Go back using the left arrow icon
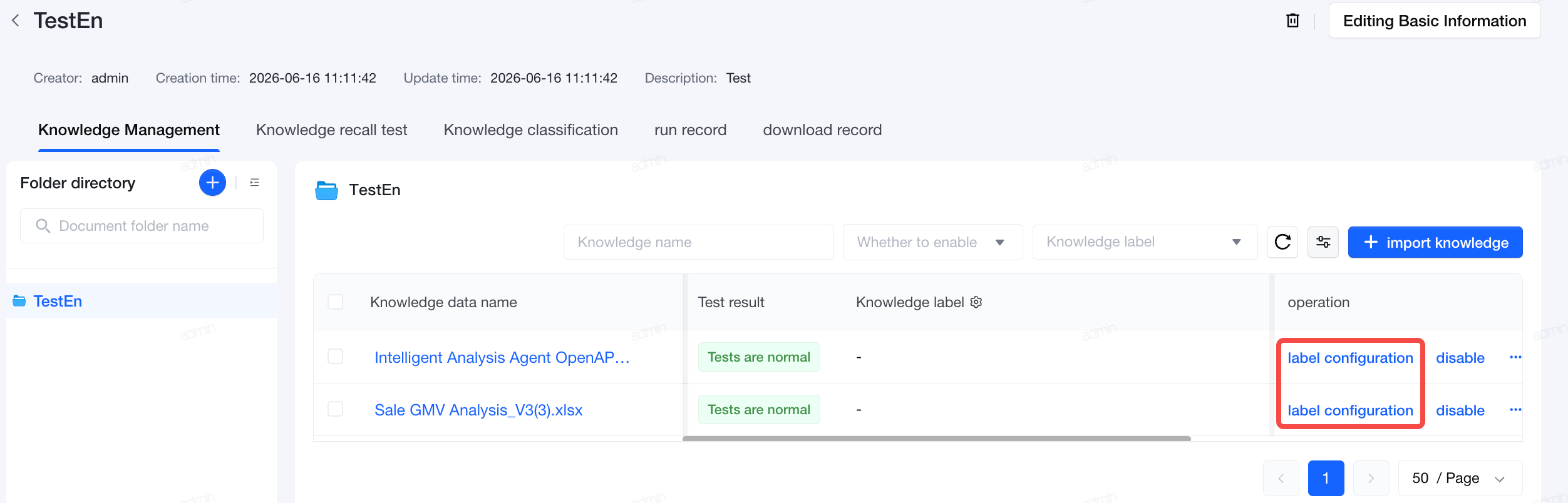 click(x=16, y=21)
